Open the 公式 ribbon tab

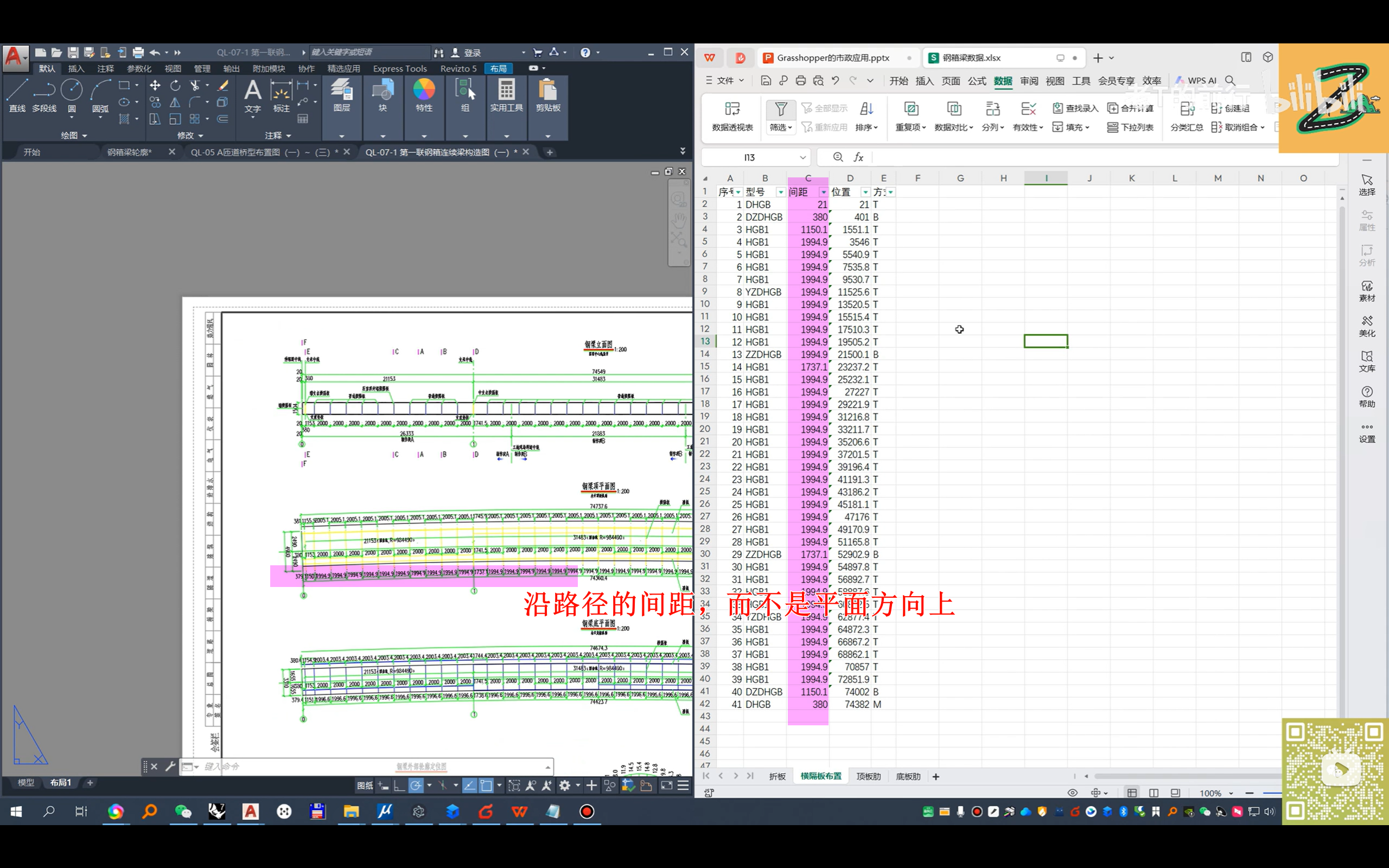976,81
